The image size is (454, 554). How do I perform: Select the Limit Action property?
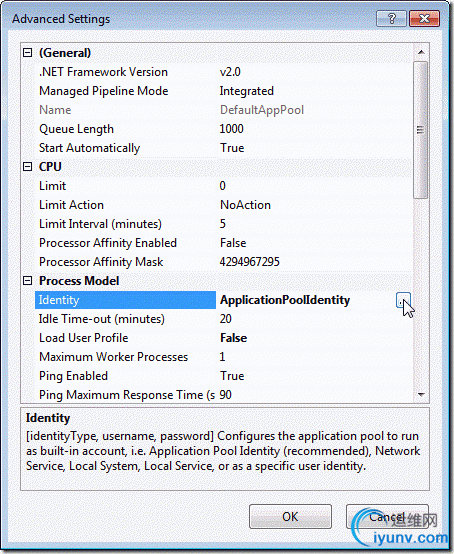(224, 205)
